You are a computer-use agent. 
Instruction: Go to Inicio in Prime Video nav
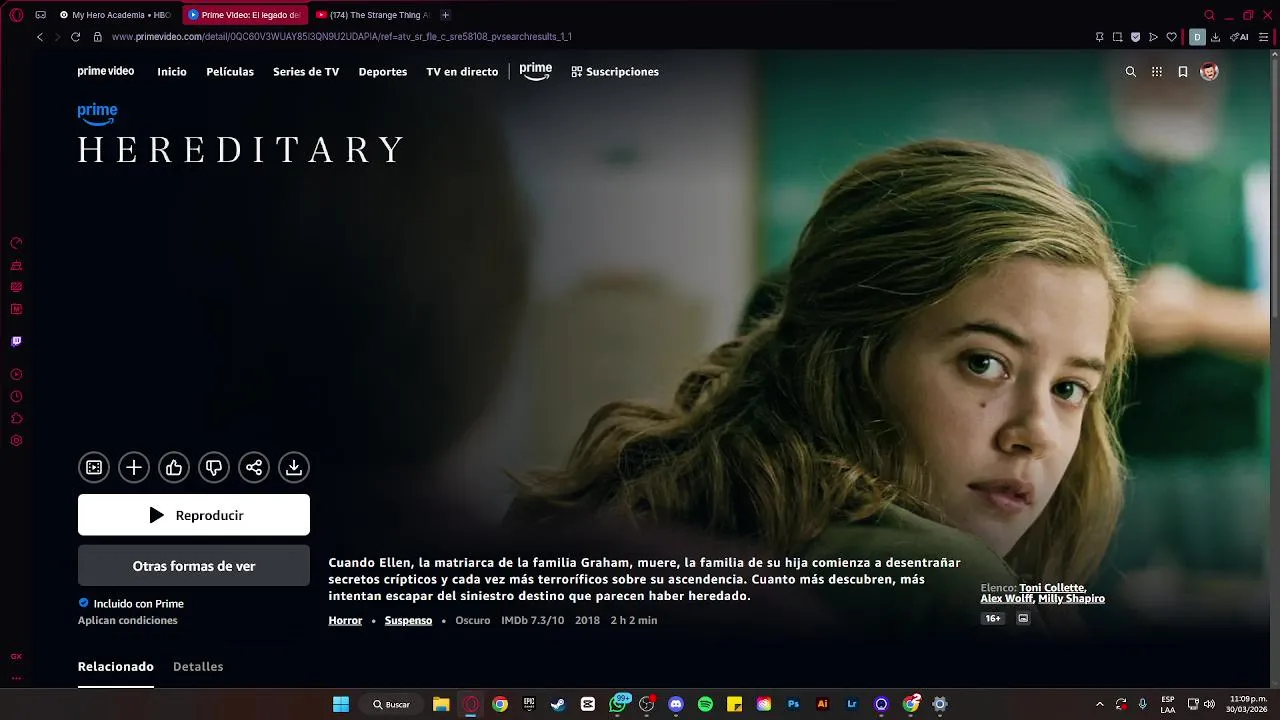pos(172,72)
